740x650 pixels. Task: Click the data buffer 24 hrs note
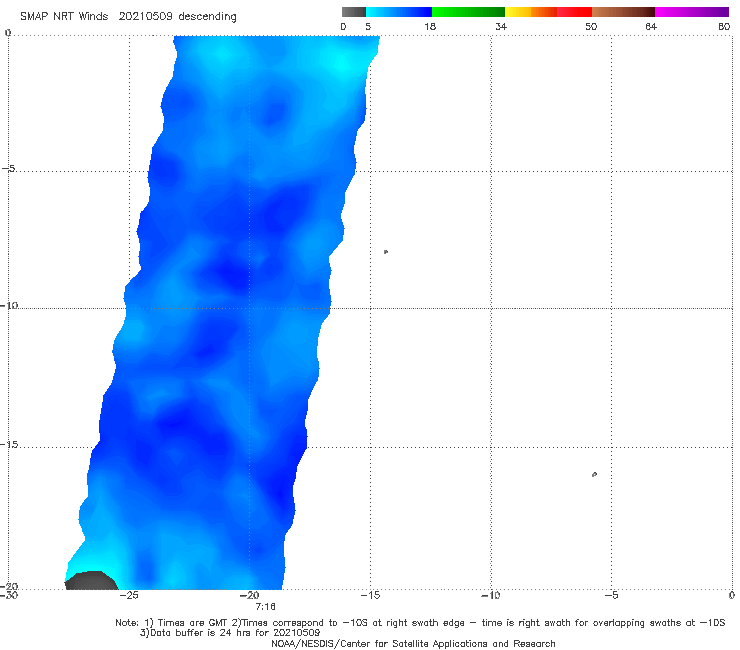(230, 633)
